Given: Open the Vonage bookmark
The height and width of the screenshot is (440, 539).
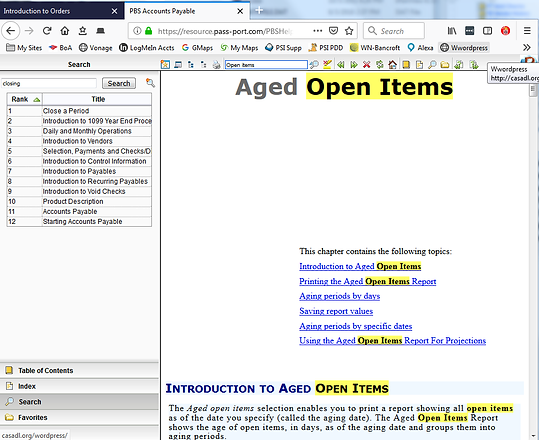Looking at the screenshot, I should pyautogui.click(x=96, y=48).
